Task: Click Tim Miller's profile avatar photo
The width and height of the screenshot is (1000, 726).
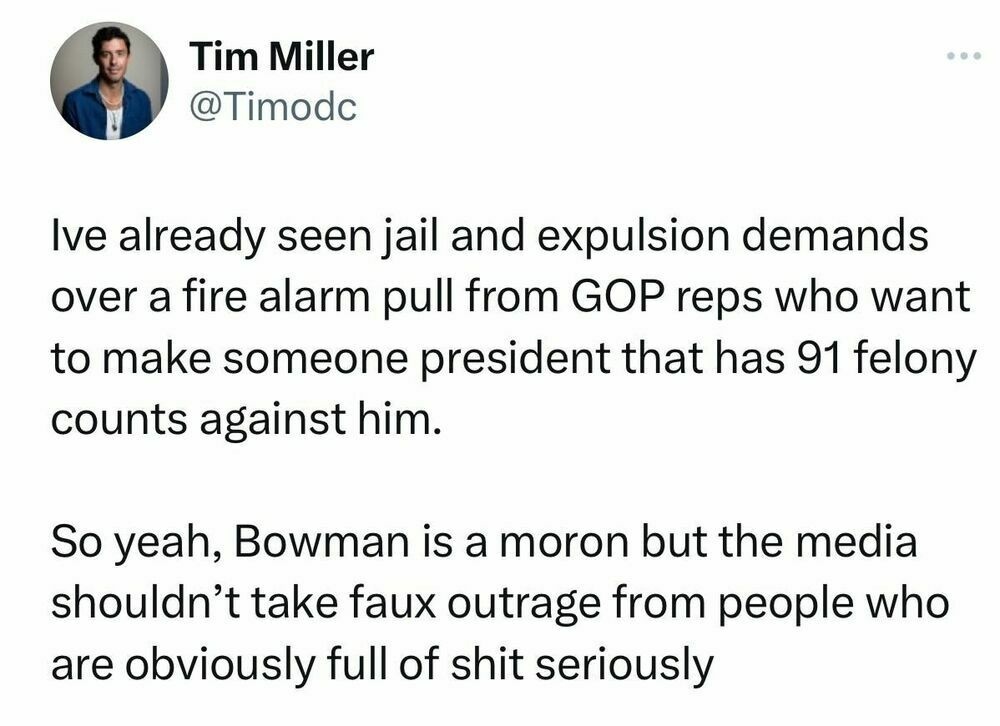Action: pos(110,80)
